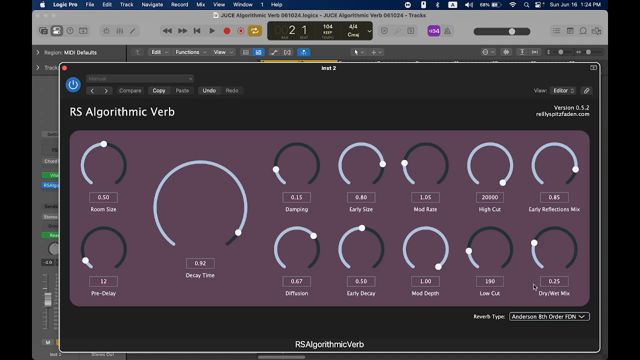Open Quick Help icon in control bar

(x=70, y=31)
